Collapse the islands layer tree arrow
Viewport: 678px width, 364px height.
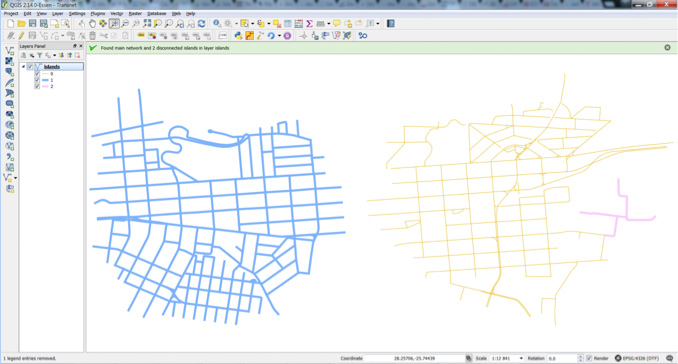pyautogui.click(x=23, y=67)
